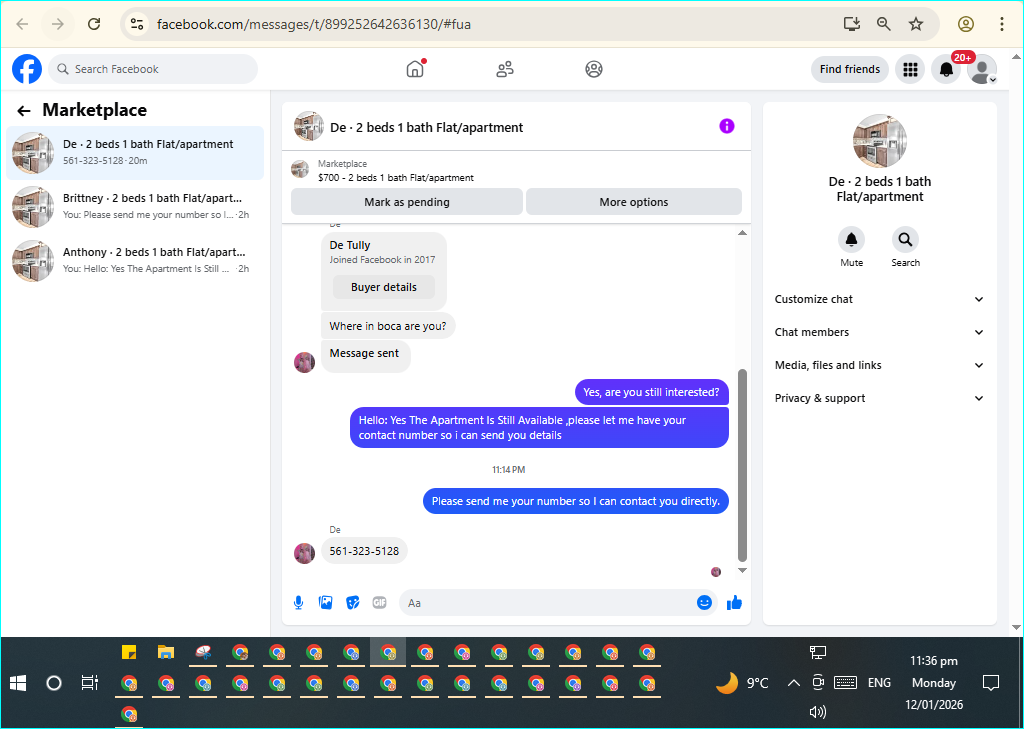The image size is (1024, 729).
Task: Open the grid menu icon
Action: (x=910, y=69)
